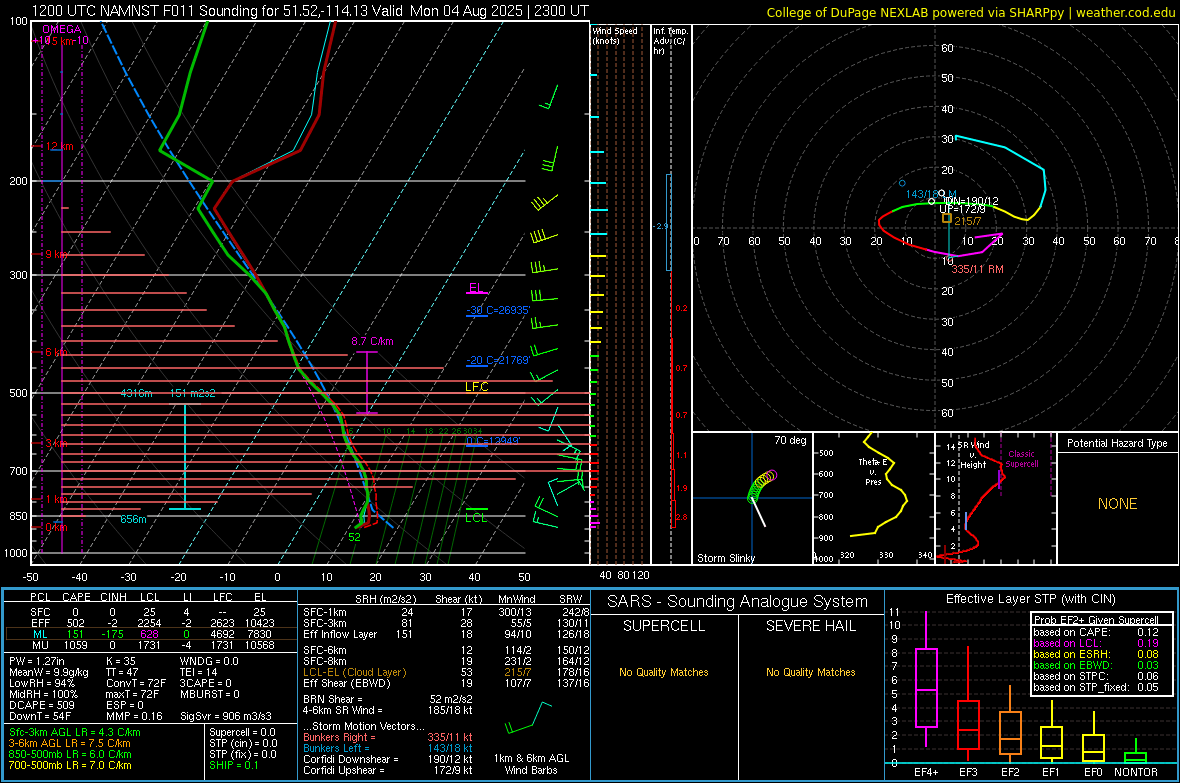Click the 'DN=190/12' Corfidi label on hodograph
The width and height of the screenshot is (1180, 783).
coord(971,201)
